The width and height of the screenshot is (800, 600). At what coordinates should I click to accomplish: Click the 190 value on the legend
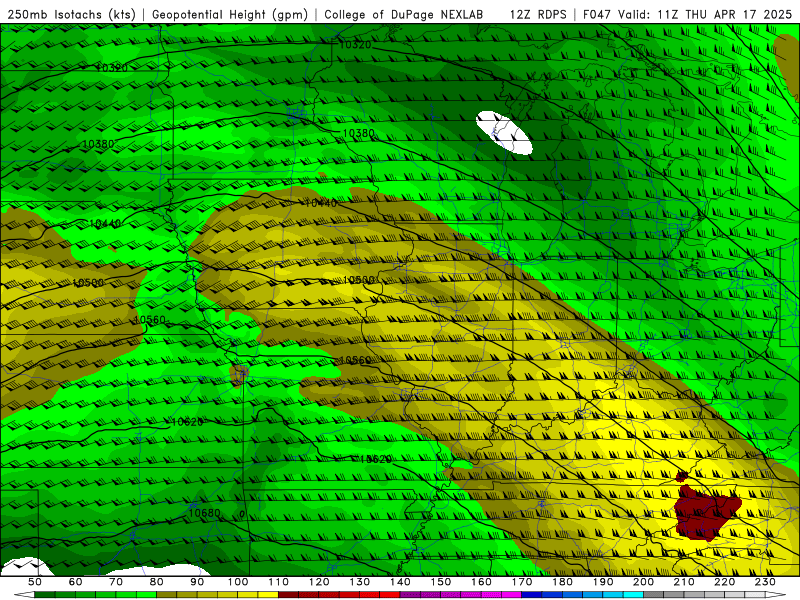(x=603, y=582)
